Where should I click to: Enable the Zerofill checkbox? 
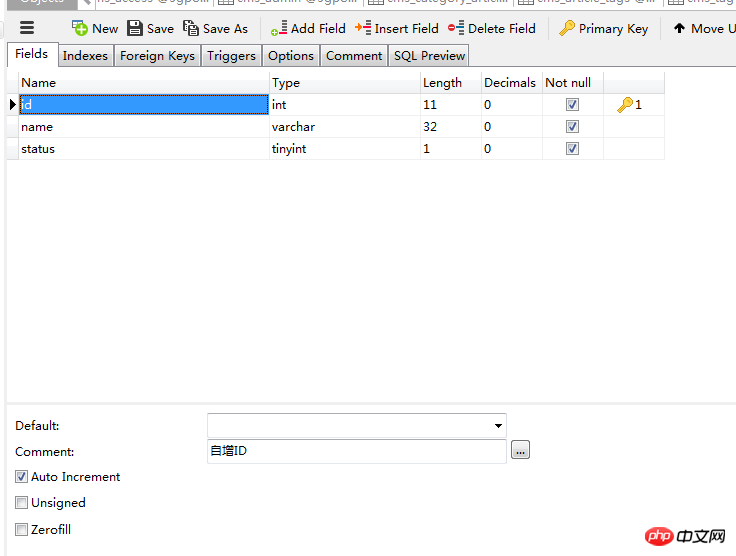(x=21, y=529)
